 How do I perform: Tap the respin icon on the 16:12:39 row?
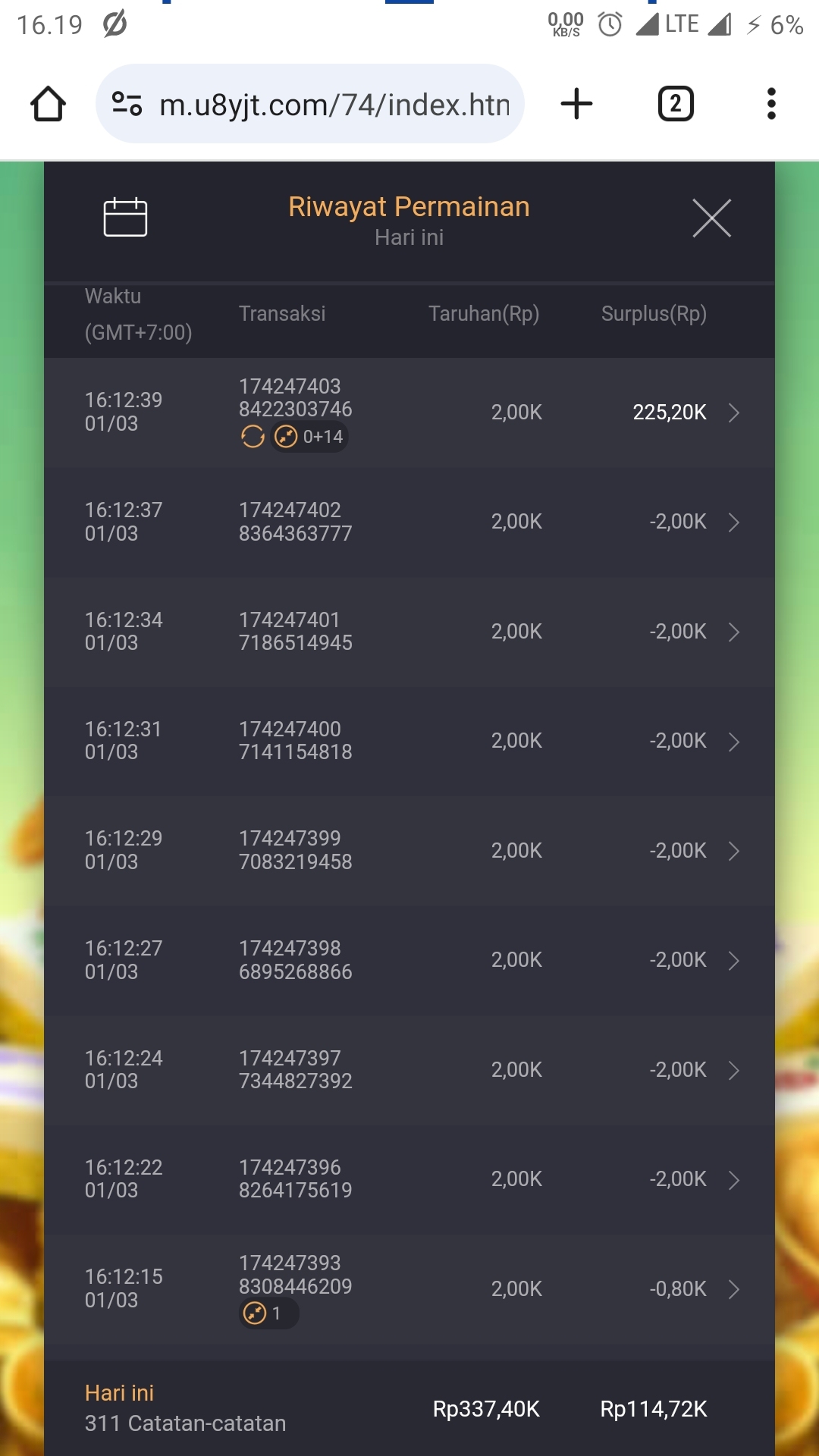[253, 437]
